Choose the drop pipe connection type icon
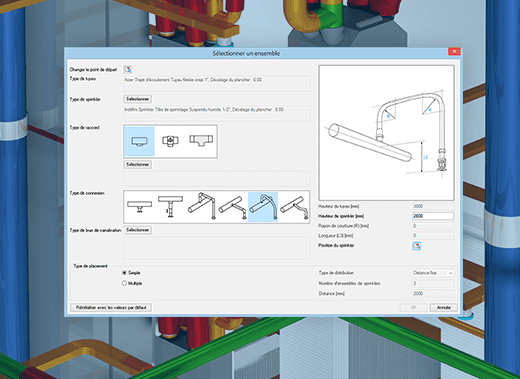 click(170, 206)
